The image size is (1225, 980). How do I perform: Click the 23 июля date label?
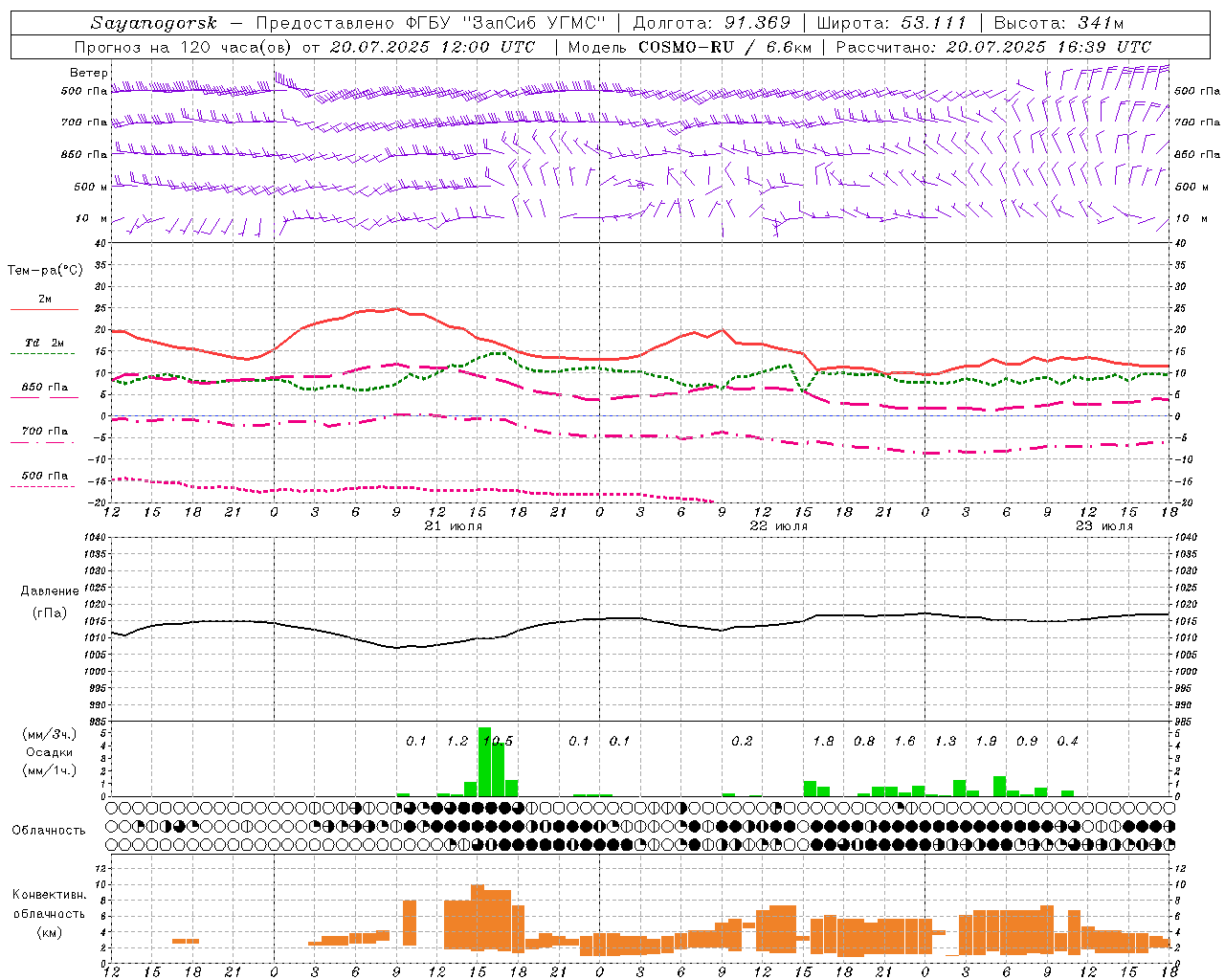[1104, 526]
